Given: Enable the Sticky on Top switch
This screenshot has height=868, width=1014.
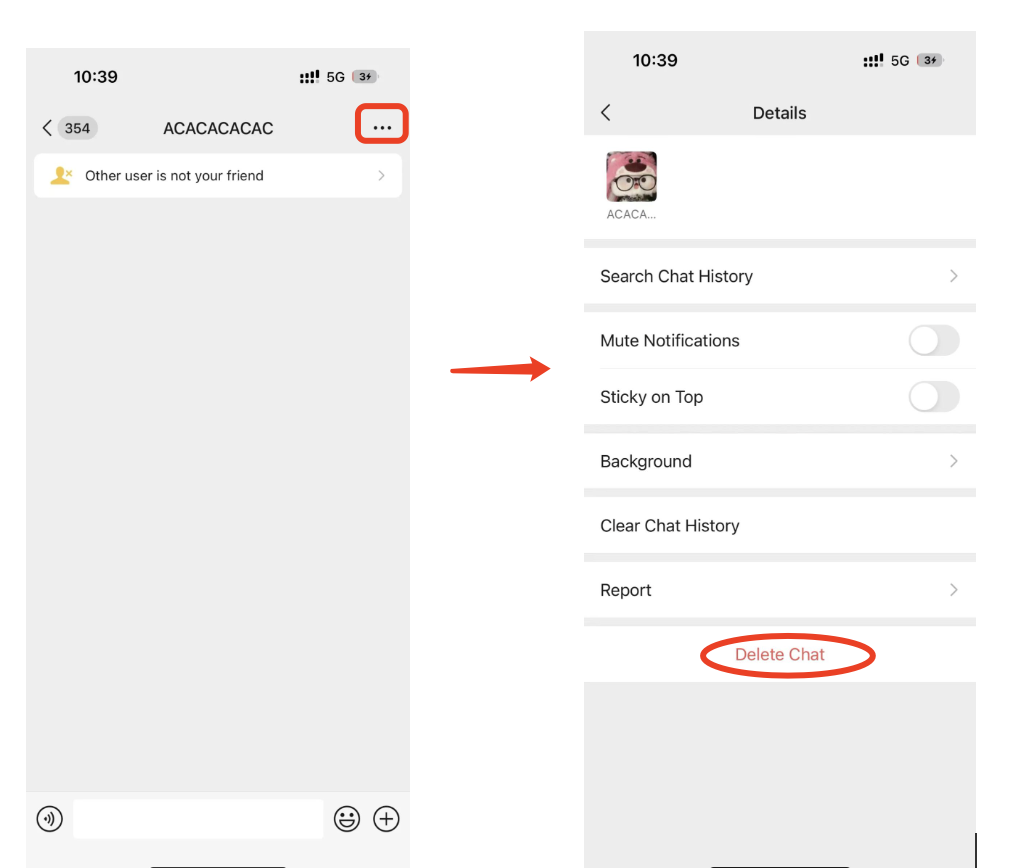Looking at the screenshot, I should [x=934, y=396].
